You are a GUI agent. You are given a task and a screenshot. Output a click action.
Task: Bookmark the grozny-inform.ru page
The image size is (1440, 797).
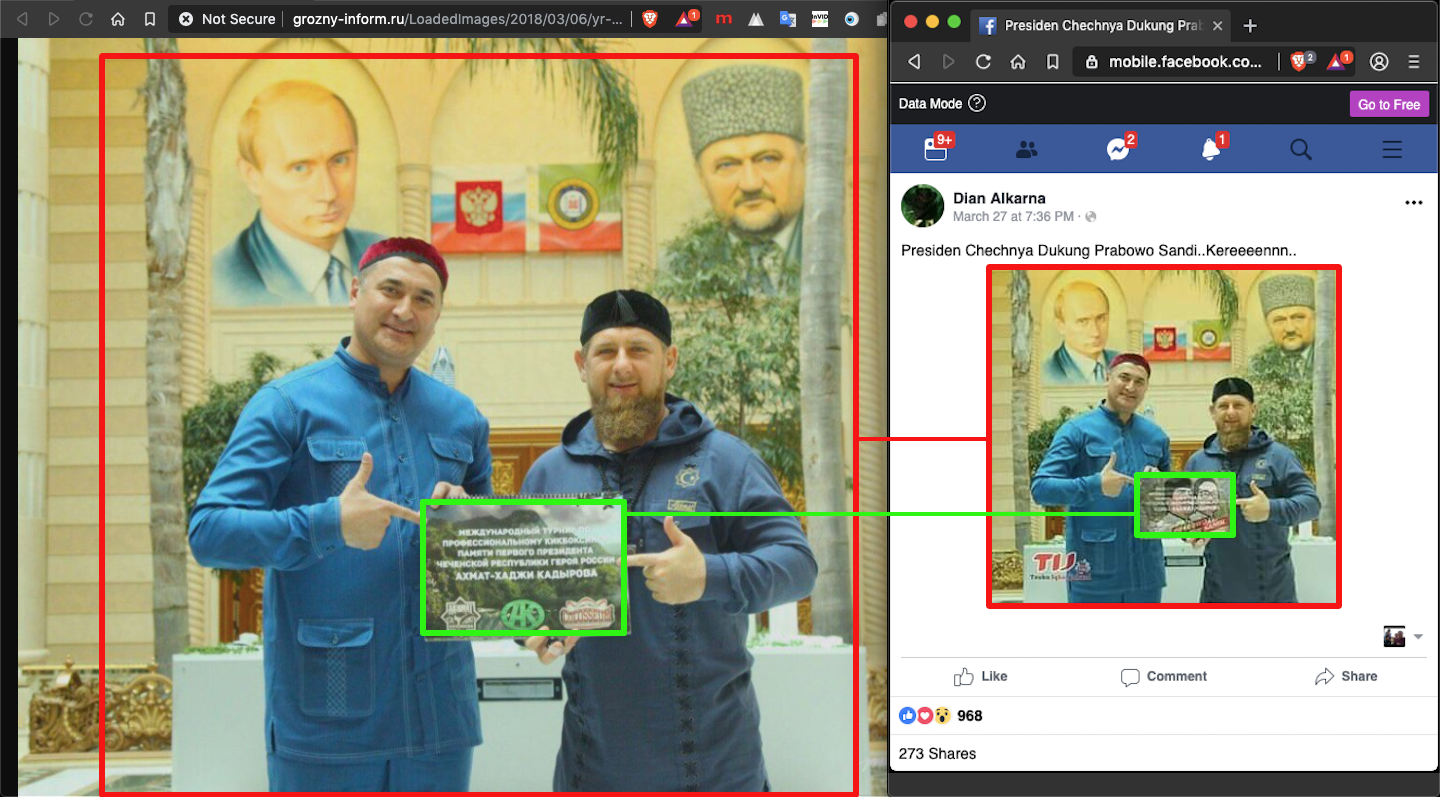point(149,19)
